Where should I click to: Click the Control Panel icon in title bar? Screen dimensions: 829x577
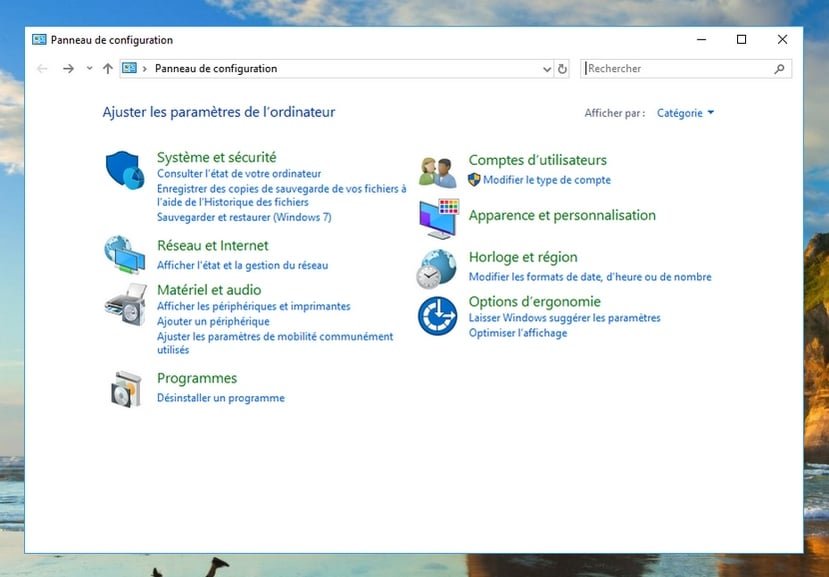coord(39,40)
